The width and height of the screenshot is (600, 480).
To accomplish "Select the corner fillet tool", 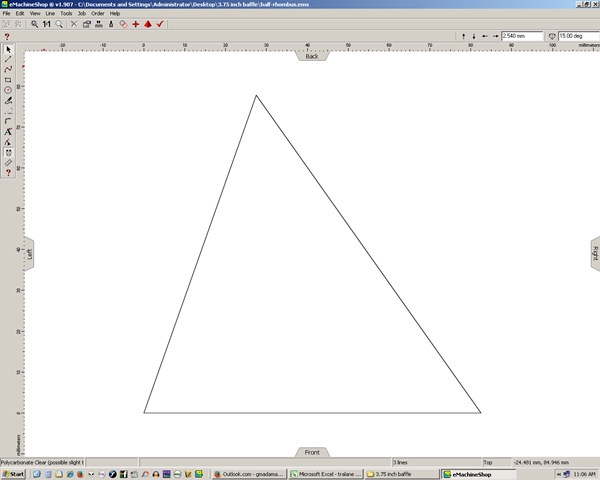I will [8, 121].
